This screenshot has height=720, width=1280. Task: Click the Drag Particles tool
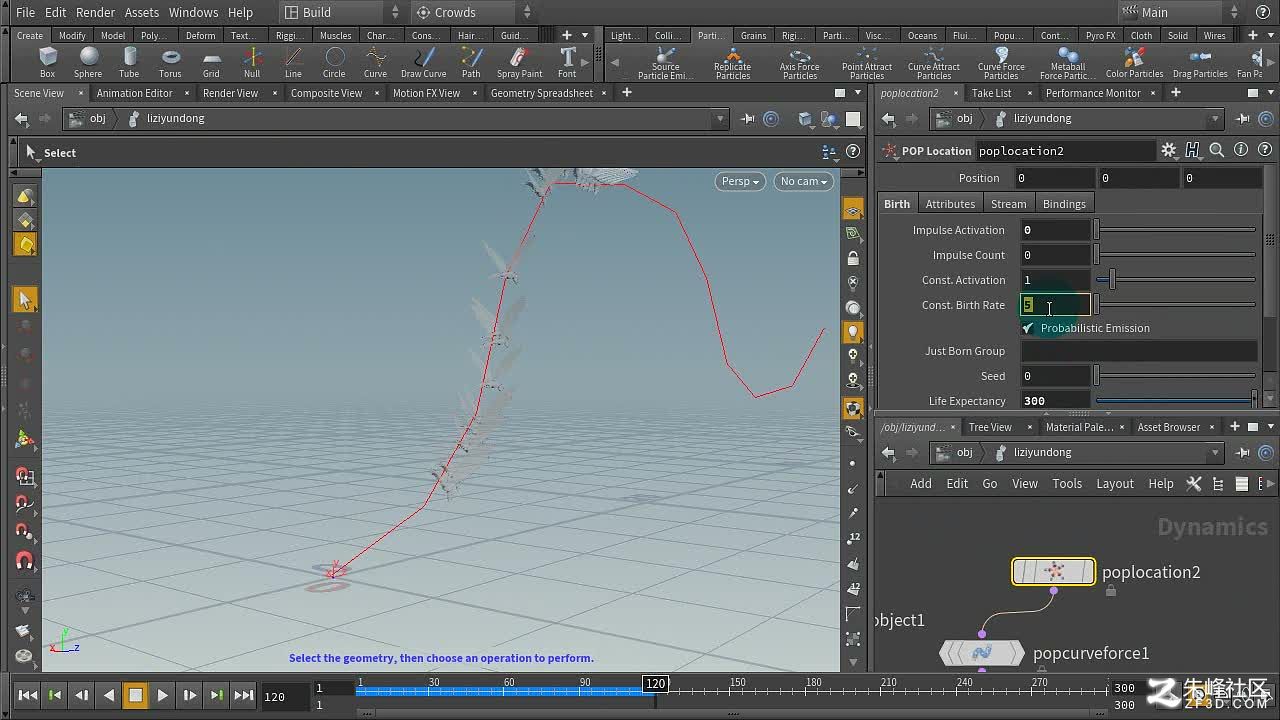[x=1200, y=63]
